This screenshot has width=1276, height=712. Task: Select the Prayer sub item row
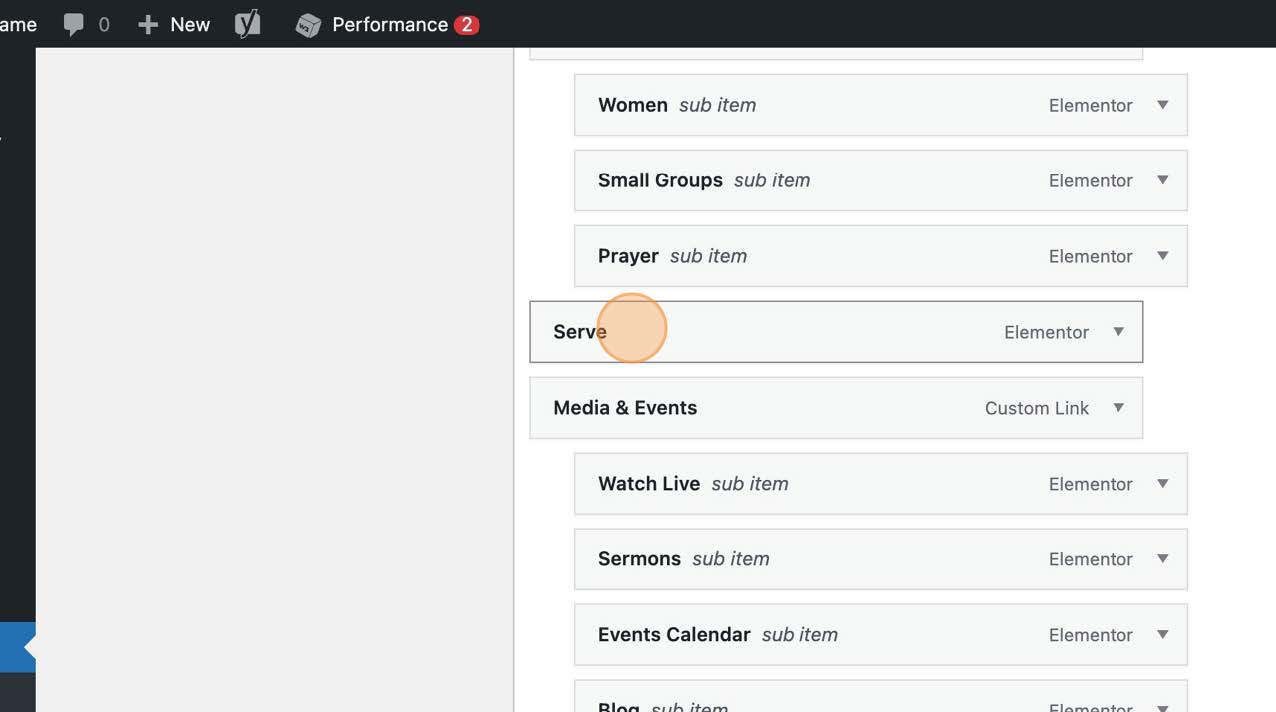880,255
